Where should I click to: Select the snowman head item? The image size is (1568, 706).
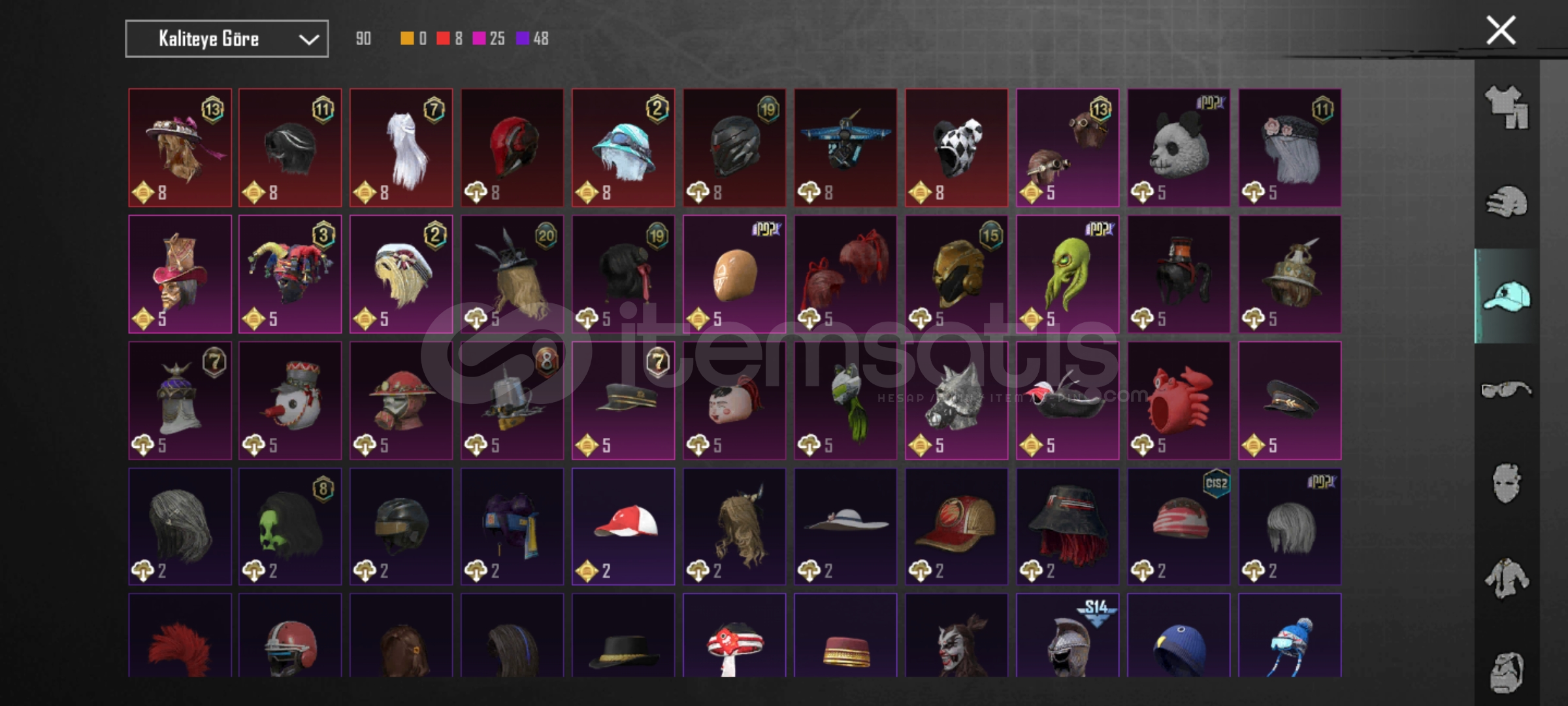pos(290,400)
